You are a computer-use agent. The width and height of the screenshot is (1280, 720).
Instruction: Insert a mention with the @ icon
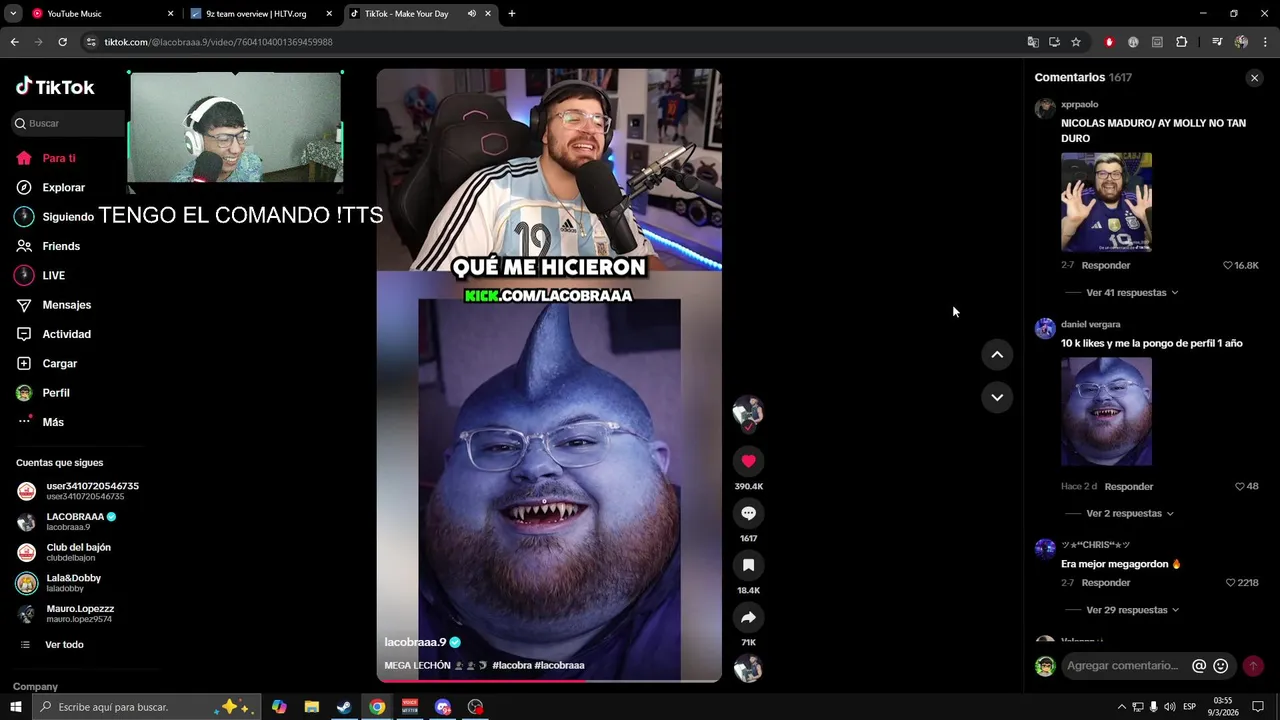(1199, 666)
